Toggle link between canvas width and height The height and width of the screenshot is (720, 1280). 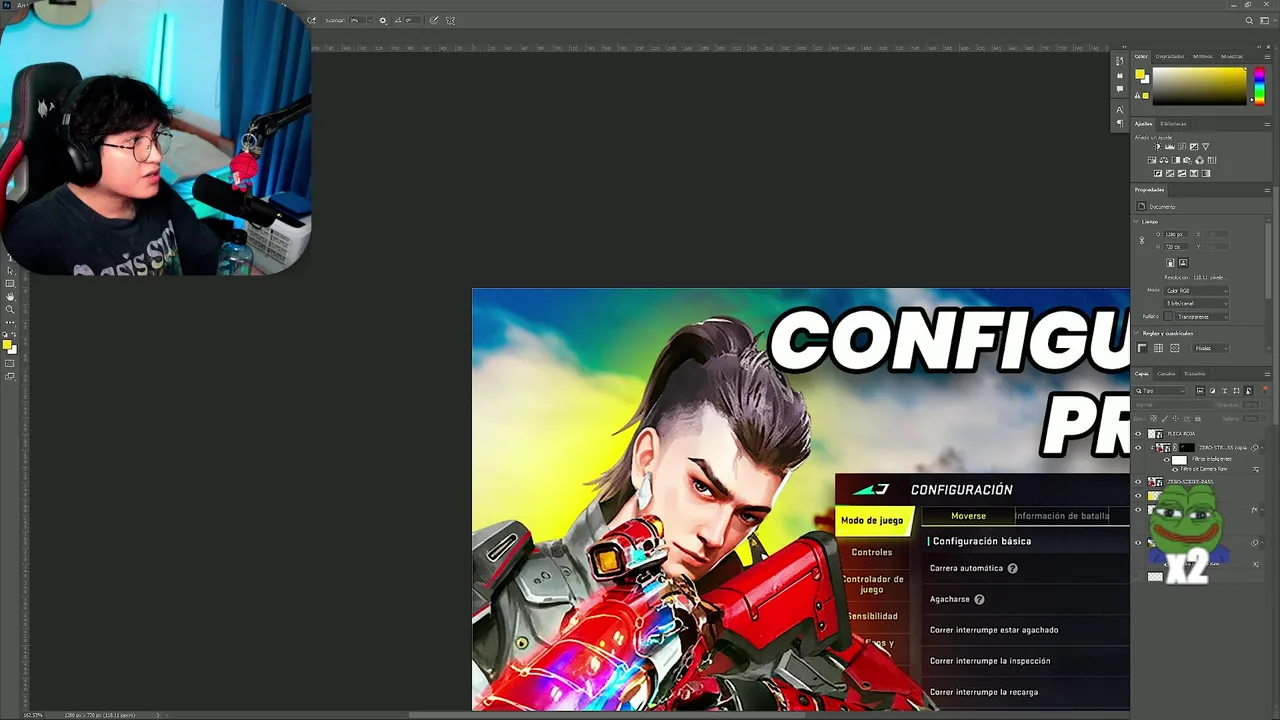pyautogui.click(x=1142, y=241)
